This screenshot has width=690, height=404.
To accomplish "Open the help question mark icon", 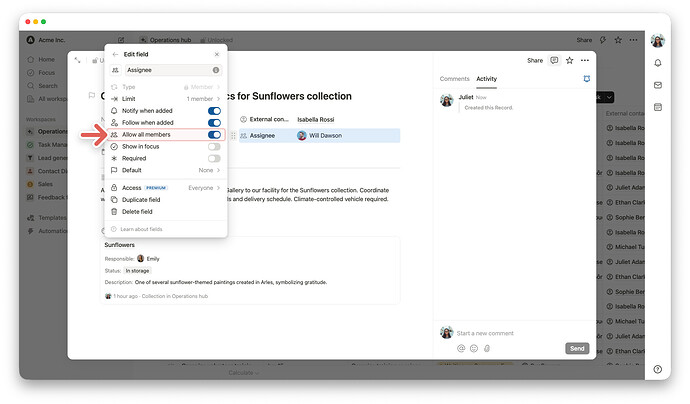I will coord(658,370).
